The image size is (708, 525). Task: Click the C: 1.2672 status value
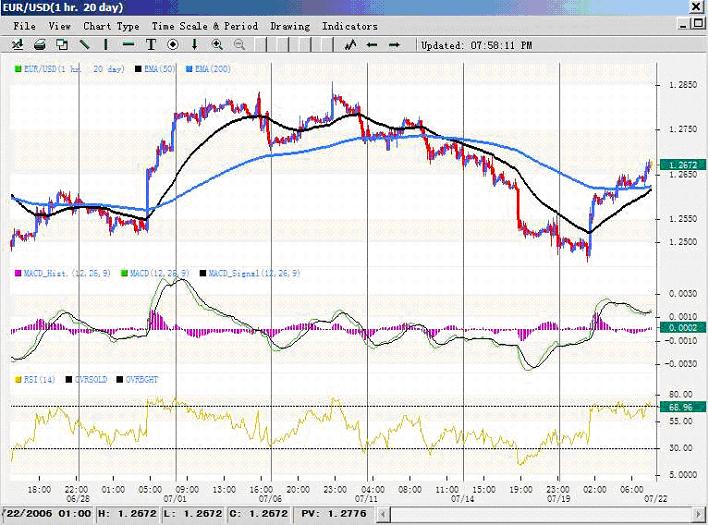(258, 514)
